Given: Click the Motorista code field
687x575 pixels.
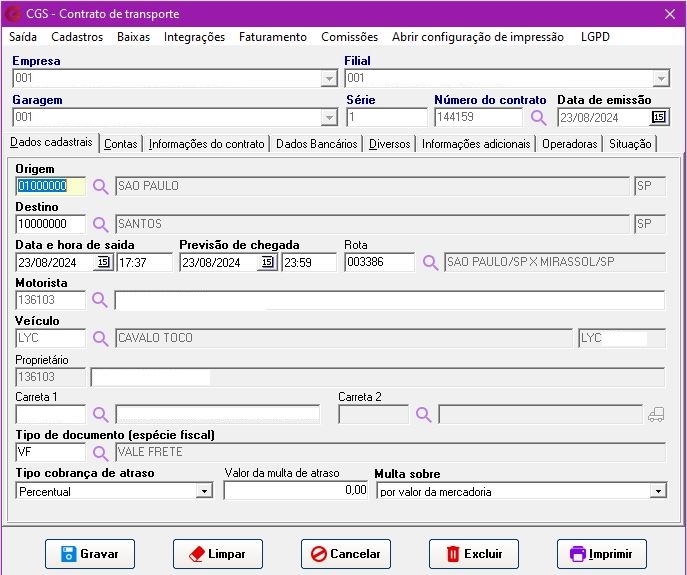Looking at the screenshot, I should point(50,300).
